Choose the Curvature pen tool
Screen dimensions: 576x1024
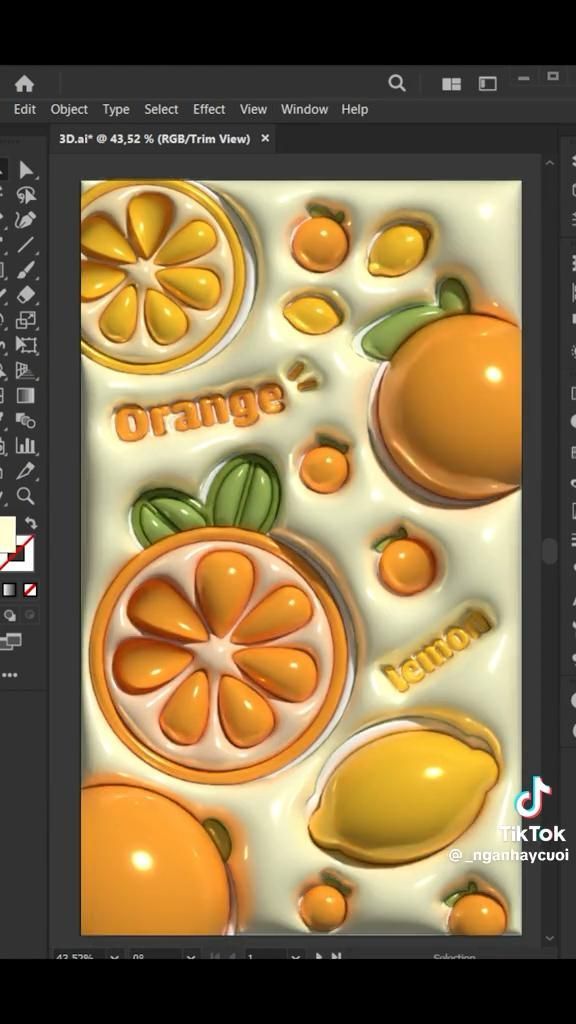point(25,220)
